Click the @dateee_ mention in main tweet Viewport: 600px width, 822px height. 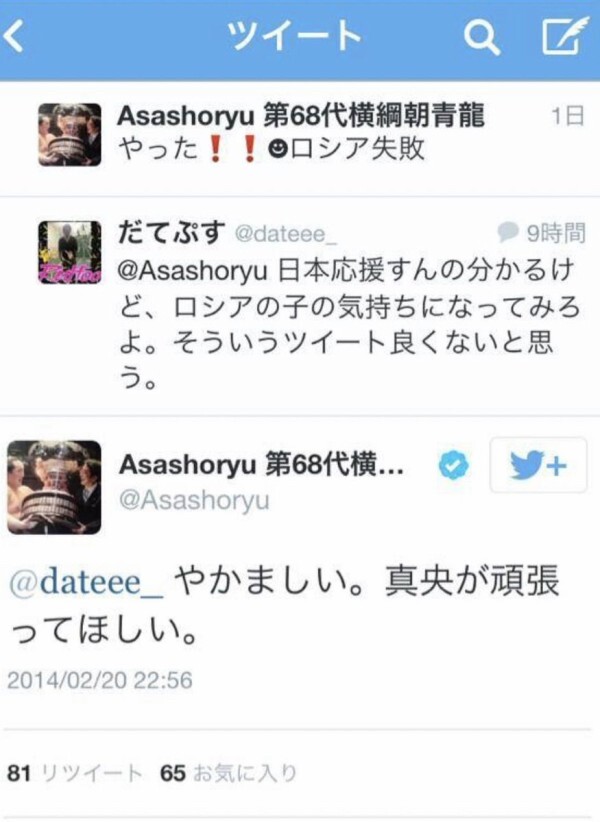pos(87,582)
